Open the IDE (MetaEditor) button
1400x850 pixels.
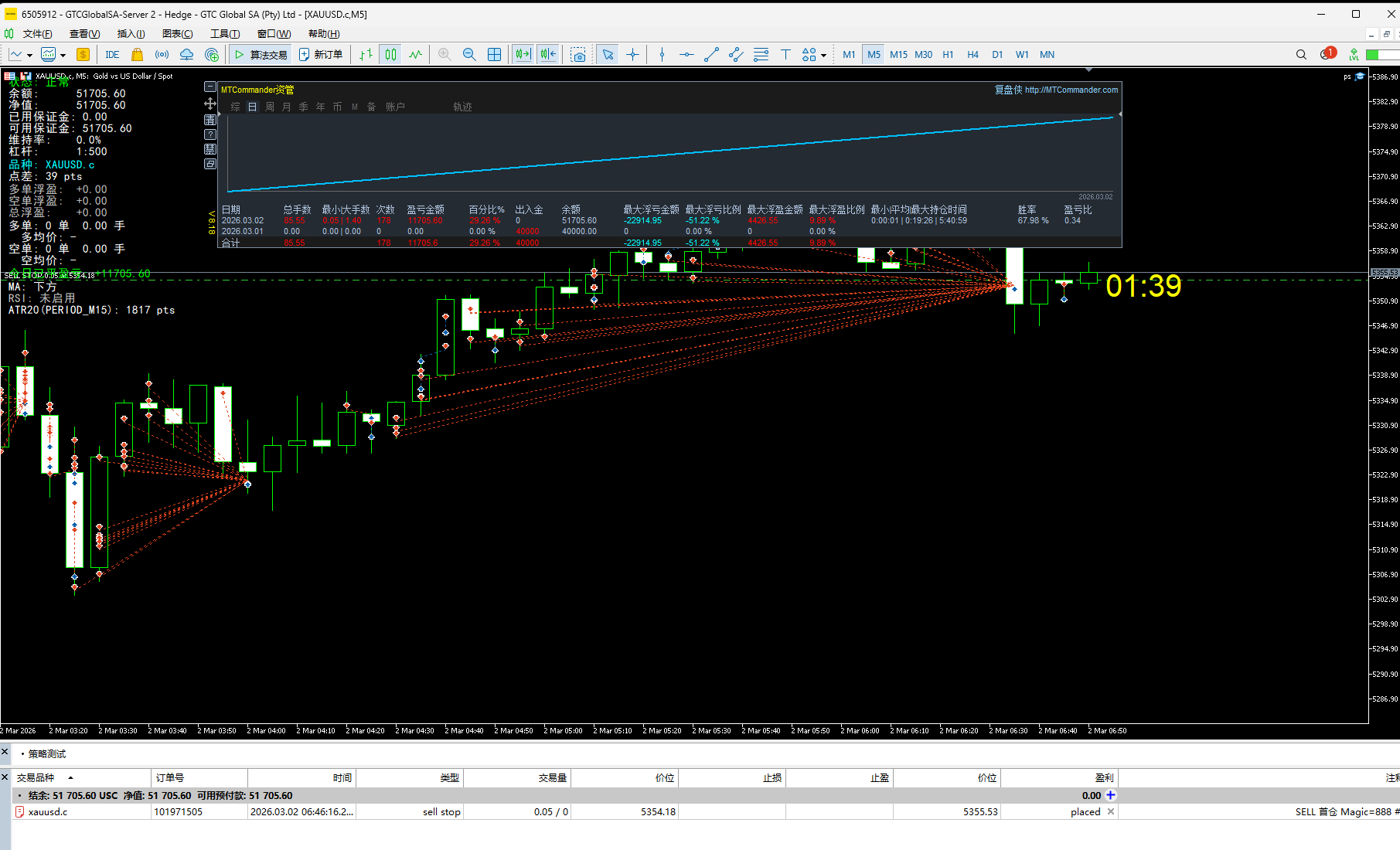coord(112,54)
